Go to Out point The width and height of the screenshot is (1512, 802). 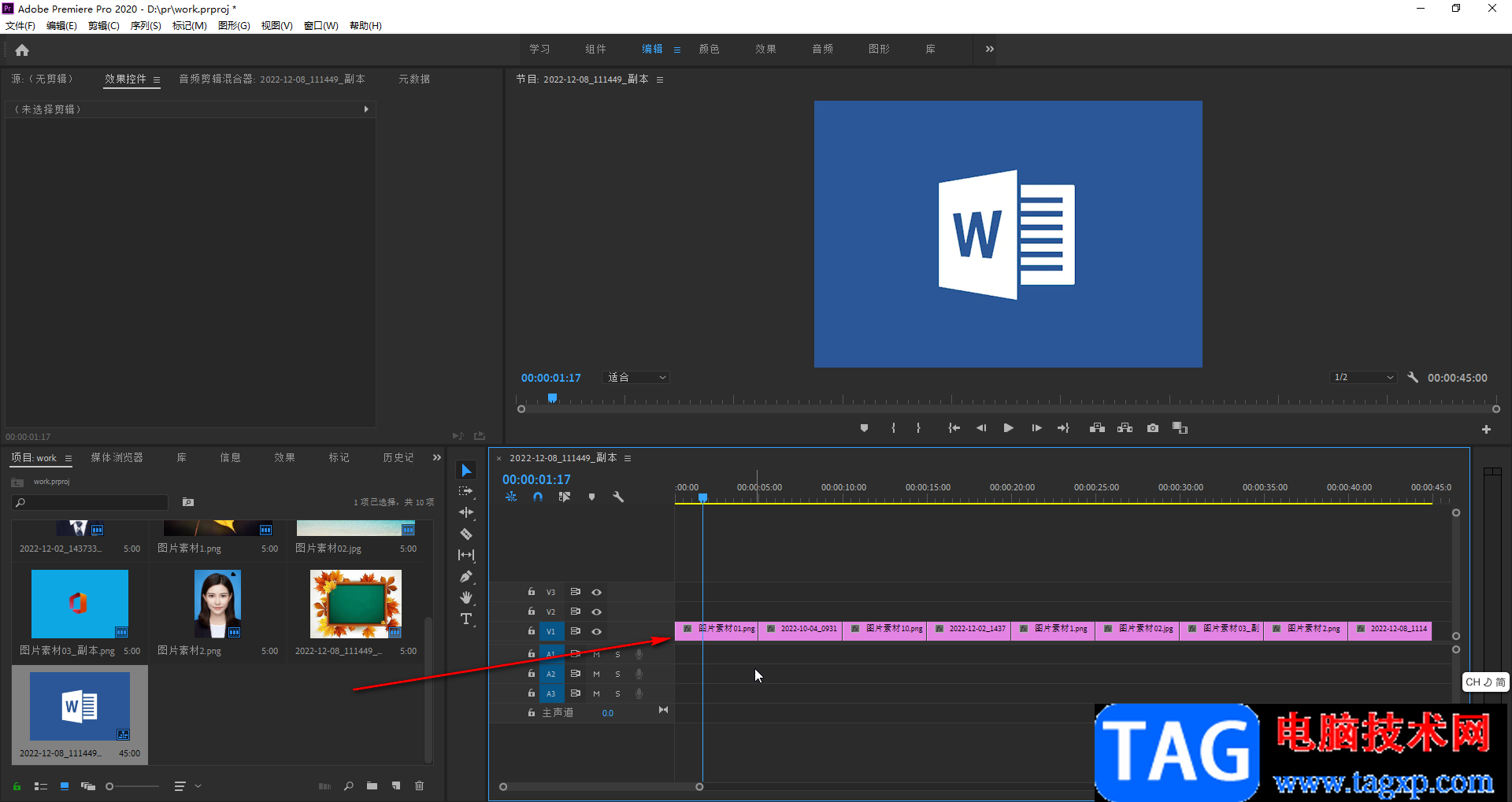[x=1063, y=428]
